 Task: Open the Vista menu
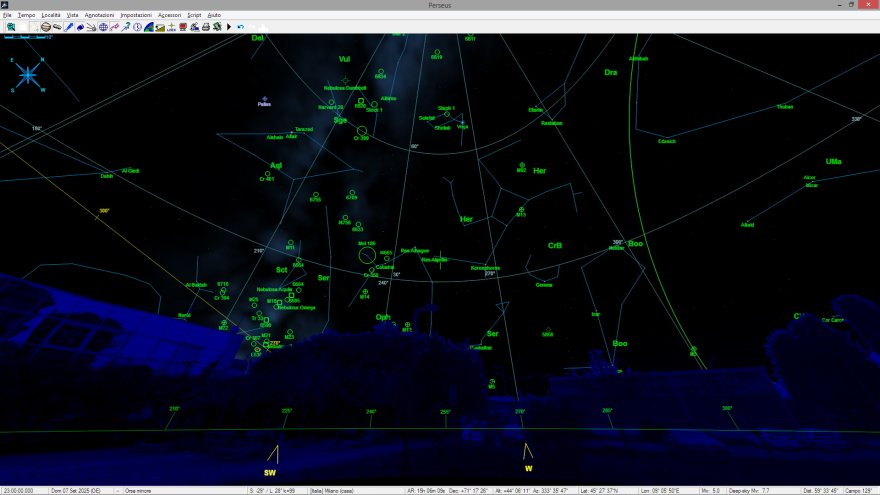coord(72,16)
